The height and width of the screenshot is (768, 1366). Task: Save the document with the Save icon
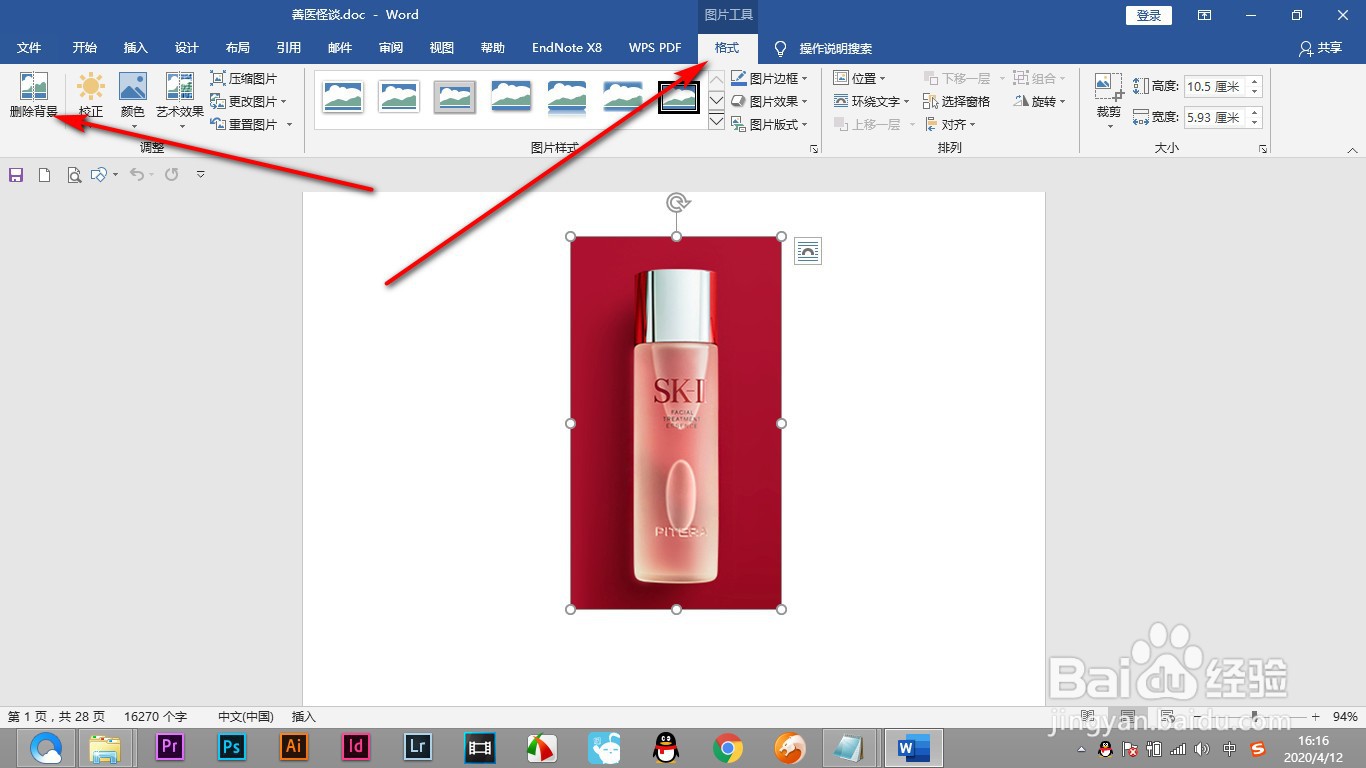click(16, 175)
